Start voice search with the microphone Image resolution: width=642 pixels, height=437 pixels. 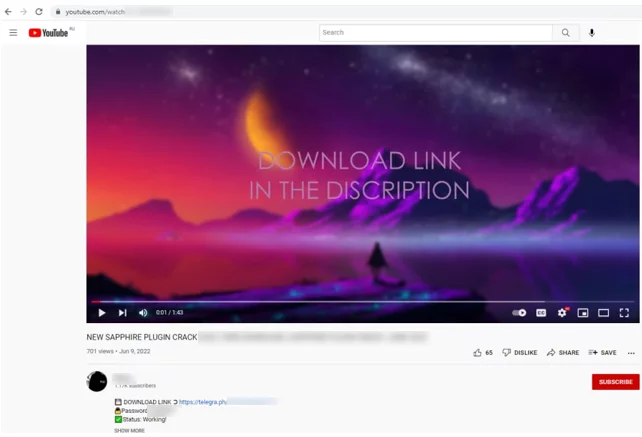591,33
